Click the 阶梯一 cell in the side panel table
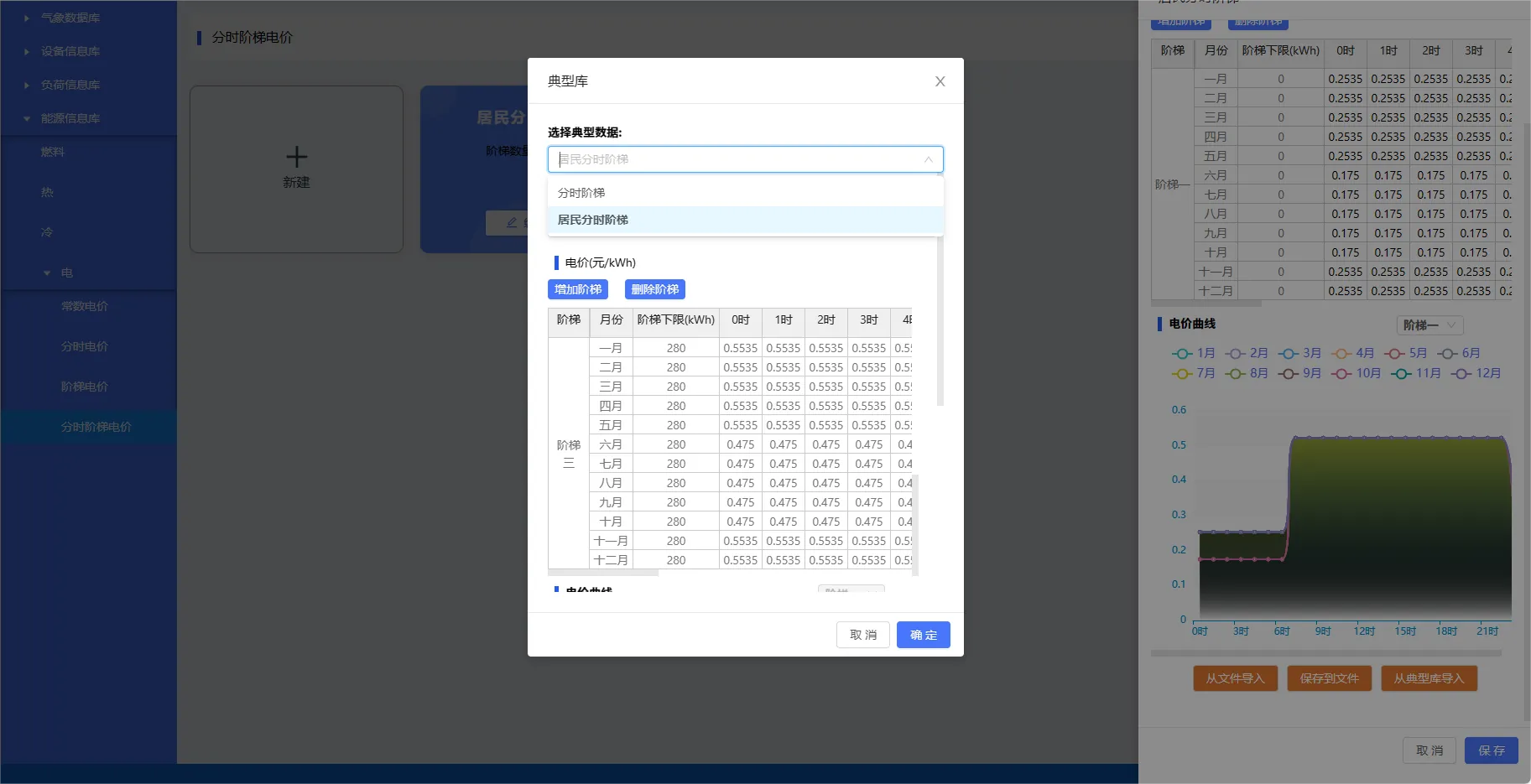This screenshot has width=1531, height=784. 1172,184
